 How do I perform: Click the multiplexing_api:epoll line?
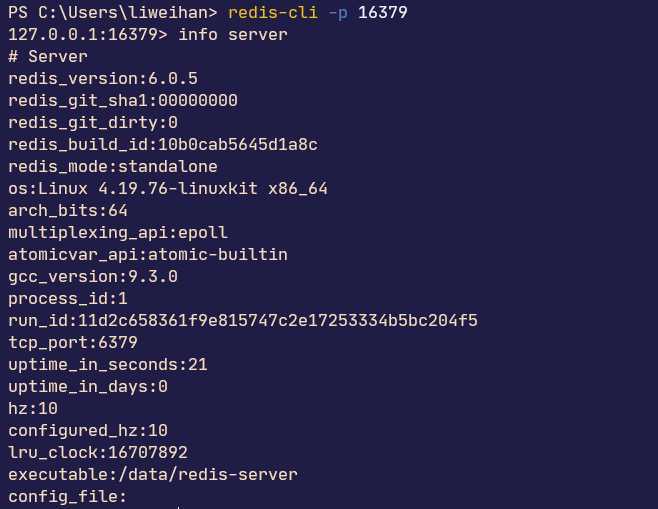point(118,233)
